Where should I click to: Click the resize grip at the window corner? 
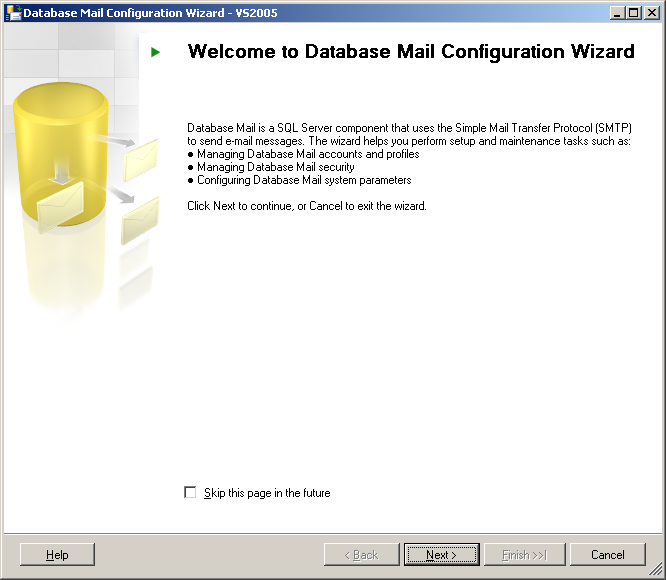tap(656, 570)
